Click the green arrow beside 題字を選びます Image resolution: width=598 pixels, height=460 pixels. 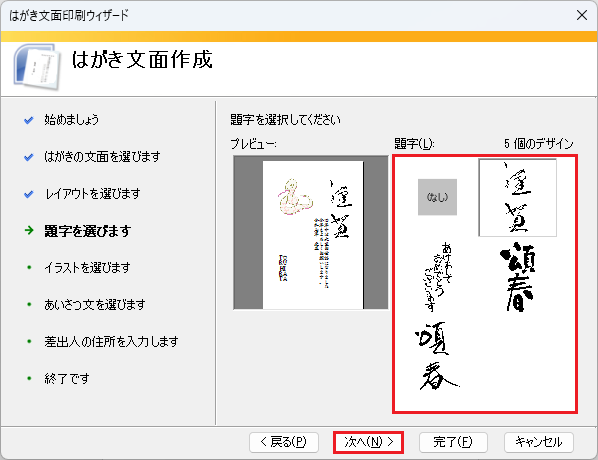pyautogui.click(x=29, y=230)
